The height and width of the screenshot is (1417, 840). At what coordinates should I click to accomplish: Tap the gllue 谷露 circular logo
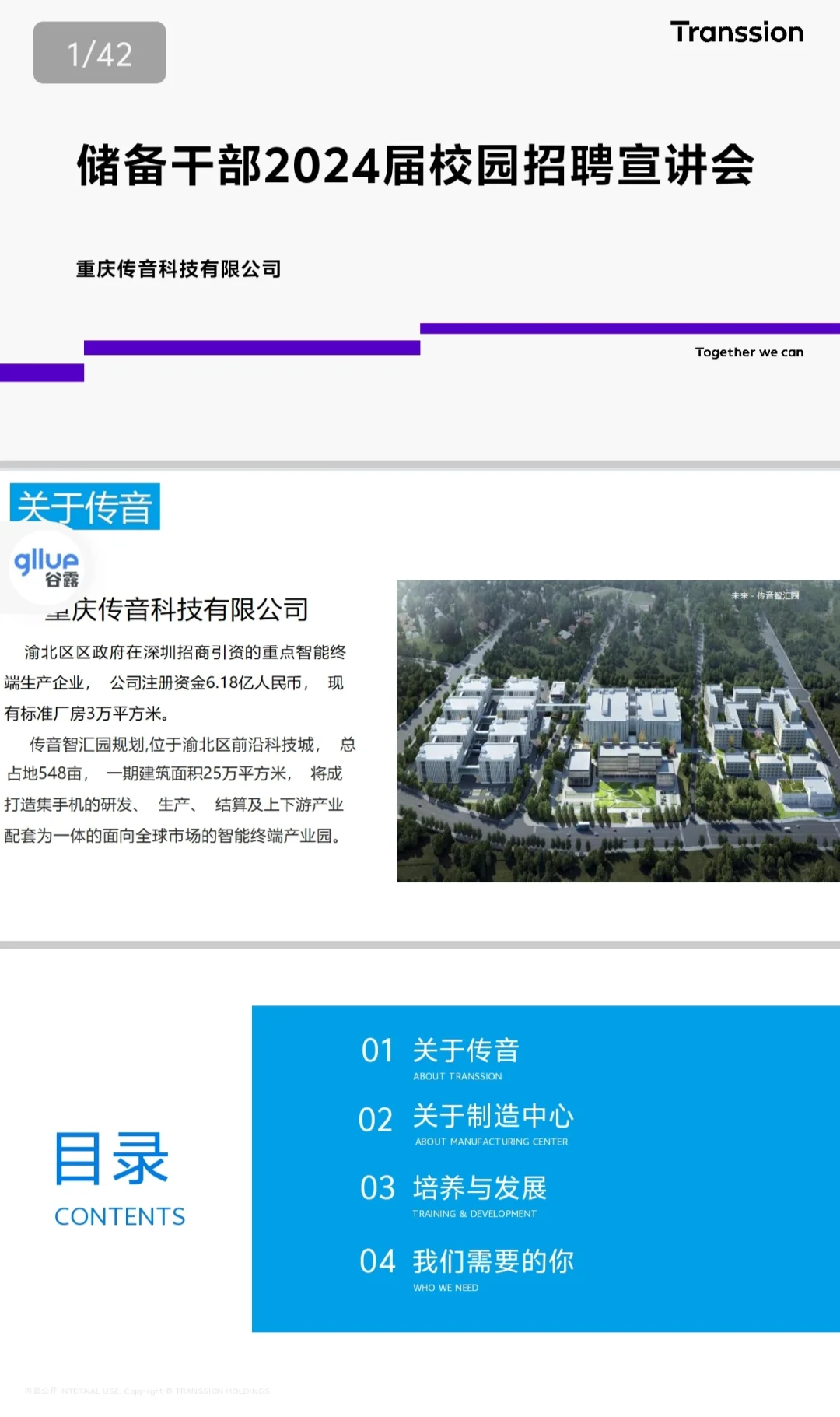tap(46, 566)
